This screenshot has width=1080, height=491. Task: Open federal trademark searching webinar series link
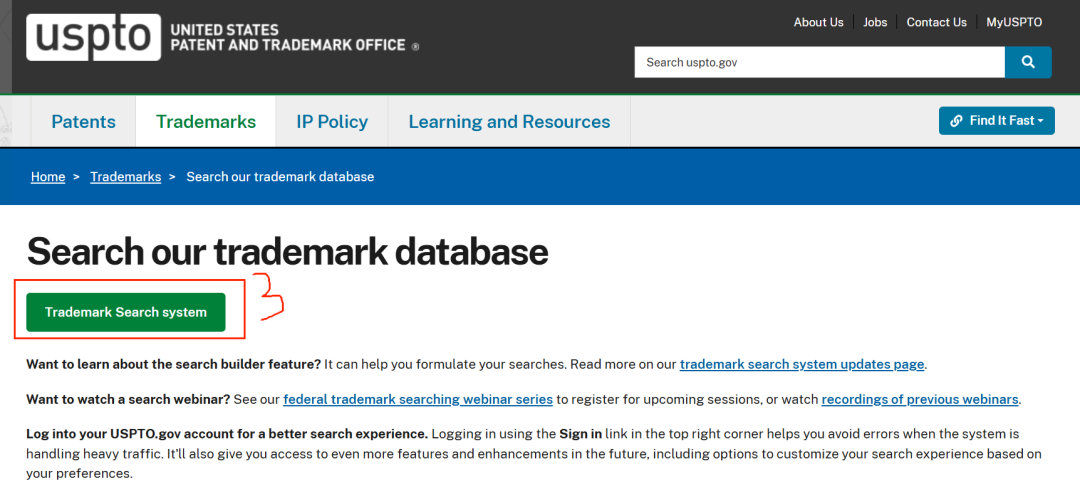418,399
